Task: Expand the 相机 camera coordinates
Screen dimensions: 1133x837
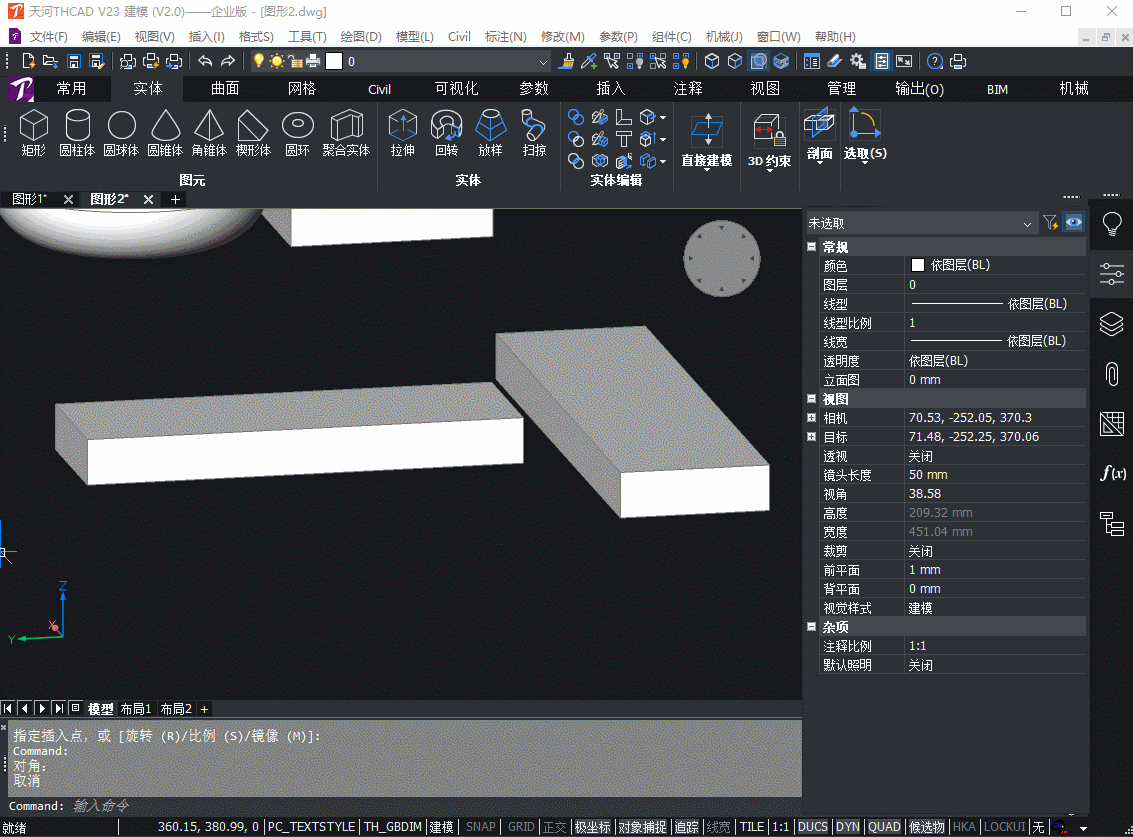Action: [x=811, y=418]
